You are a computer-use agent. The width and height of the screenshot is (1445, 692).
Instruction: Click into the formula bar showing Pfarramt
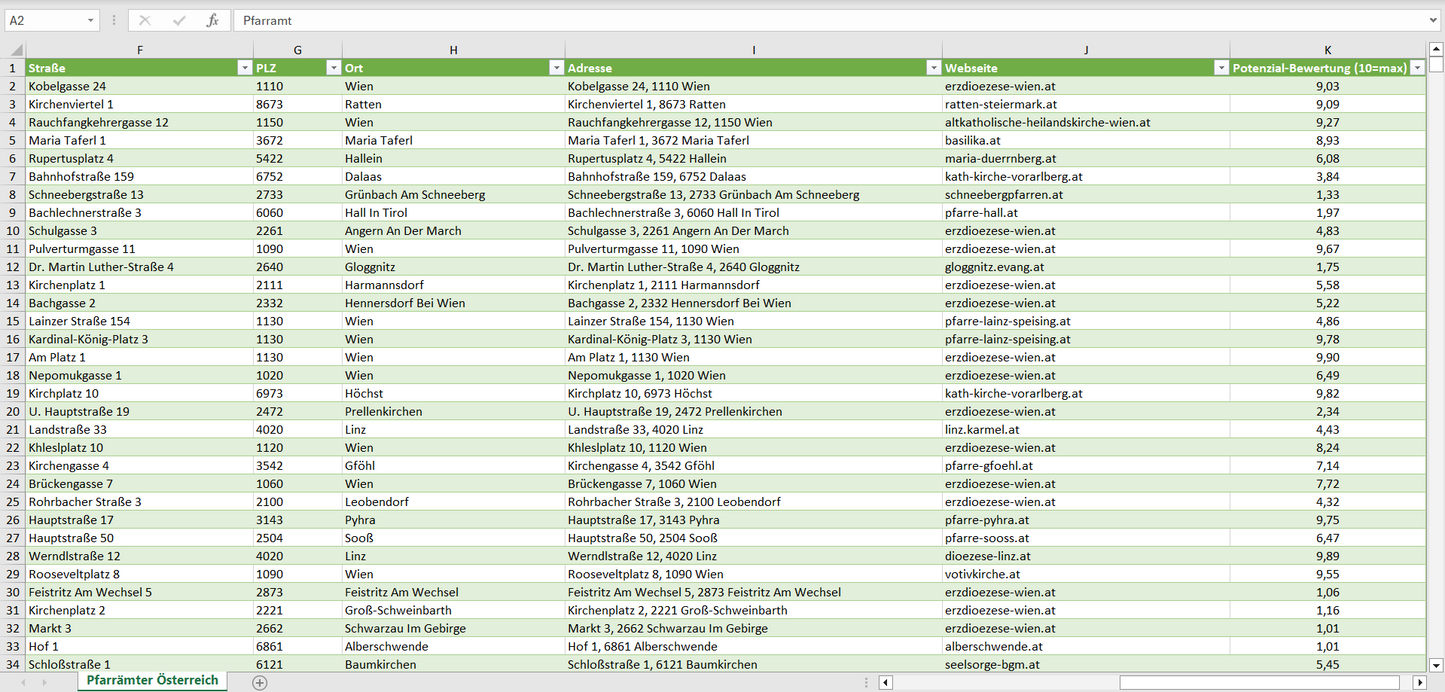click(800, 20)
